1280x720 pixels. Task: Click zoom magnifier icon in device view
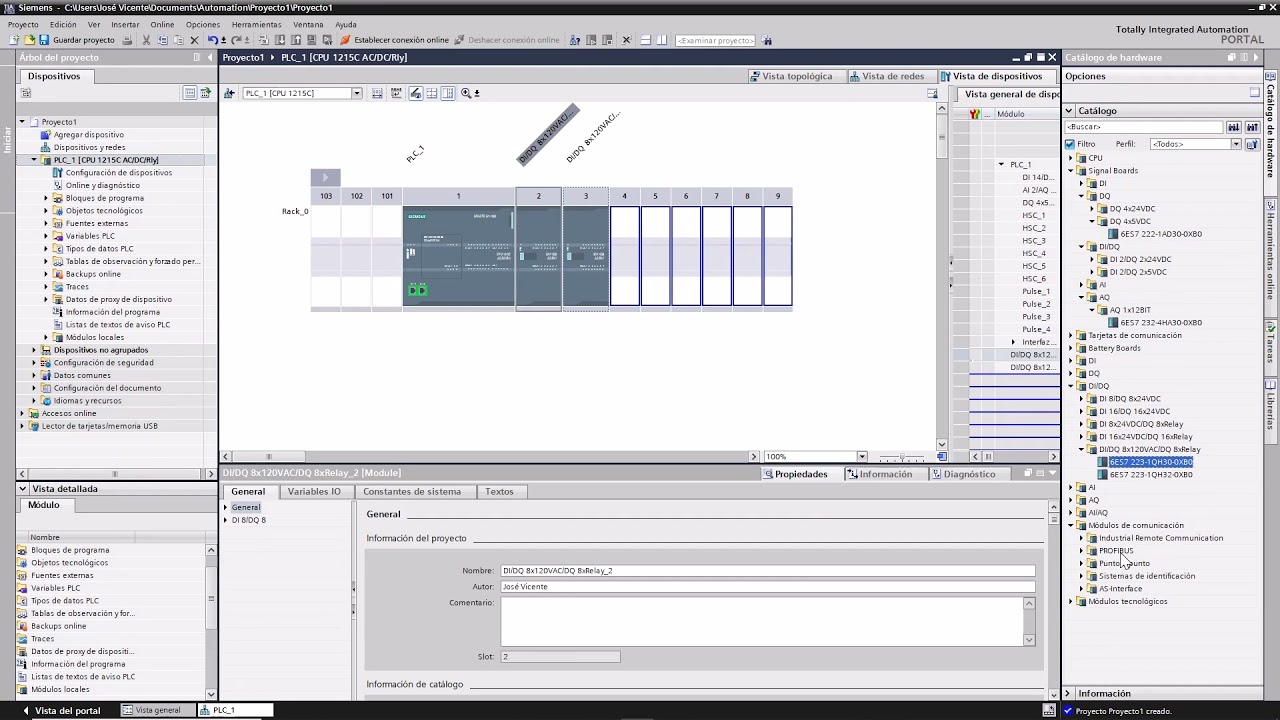click(466, 93)
